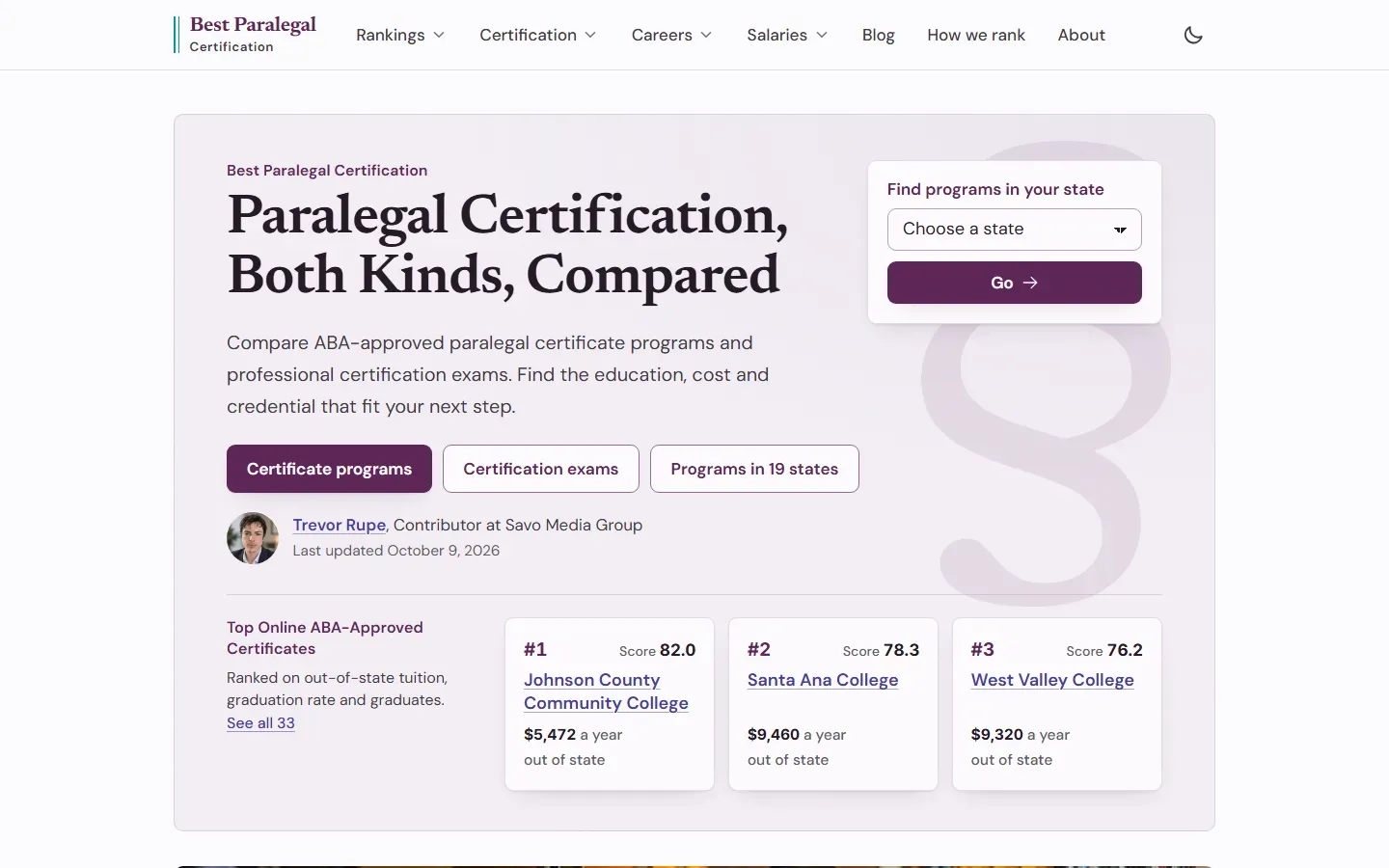The width and height of the screenshot is (1389, 868).
Task: Open the Best Paralegal Certification logo link
Action: click(x=246, y=35)
